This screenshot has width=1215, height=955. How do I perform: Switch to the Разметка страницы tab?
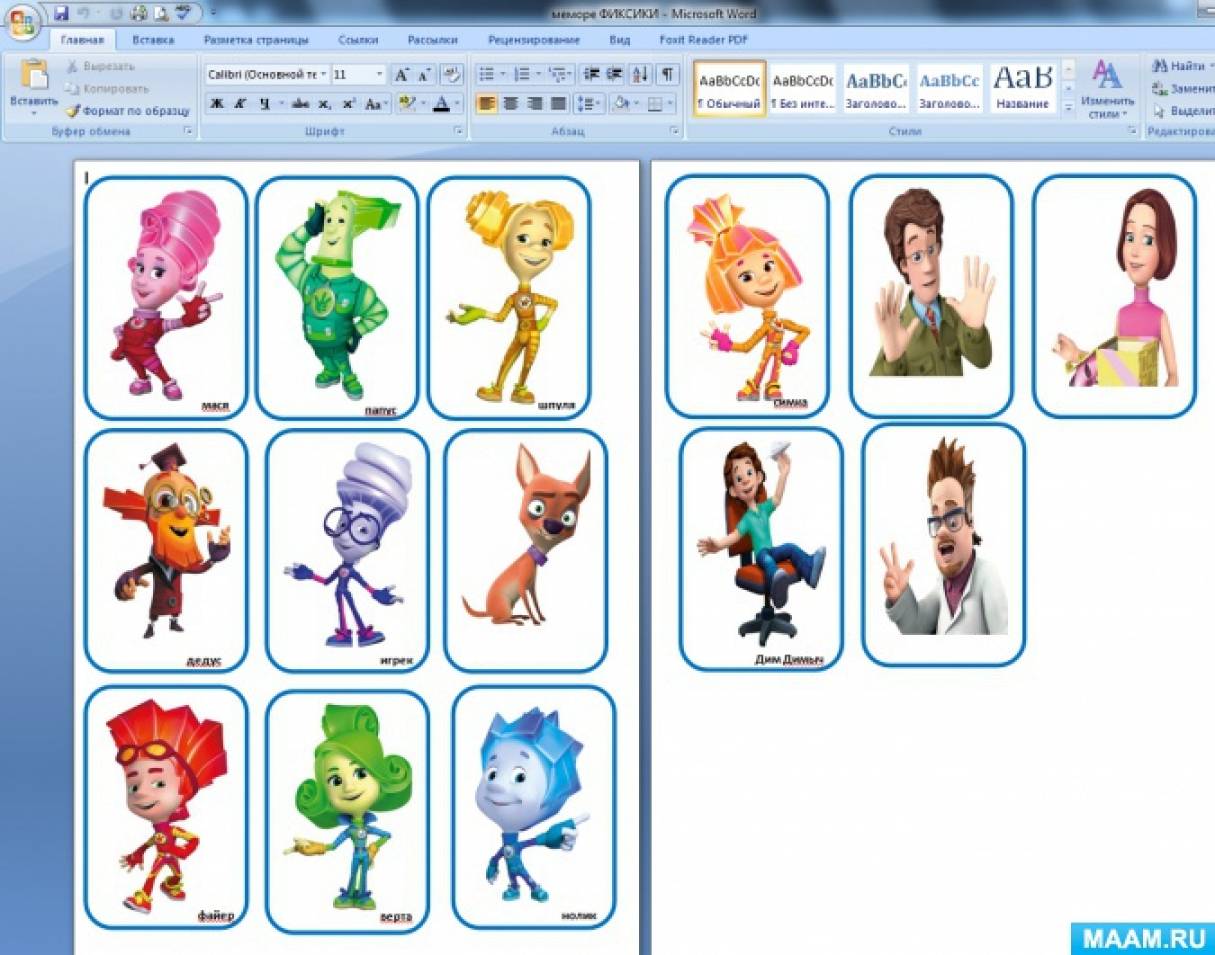pyautogui.click(x=256, y=40)
